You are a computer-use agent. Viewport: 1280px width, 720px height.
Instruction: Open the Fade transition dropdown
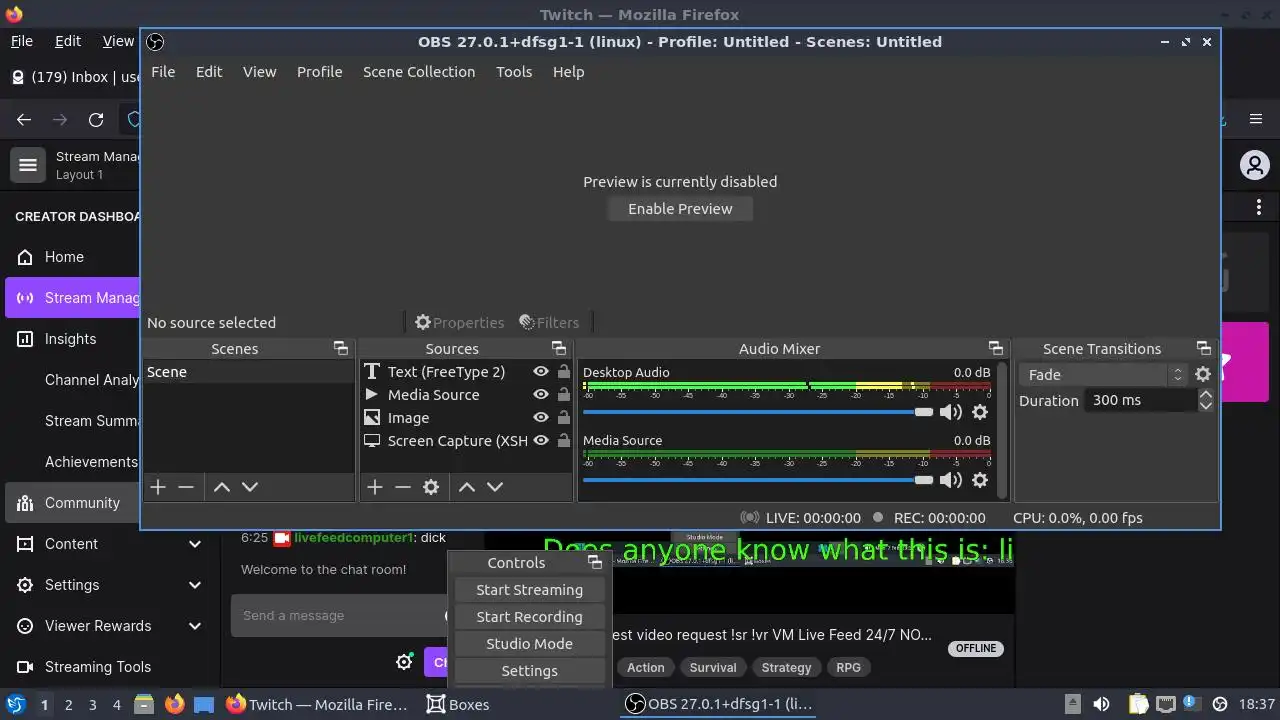click(x=1103, y=374)
